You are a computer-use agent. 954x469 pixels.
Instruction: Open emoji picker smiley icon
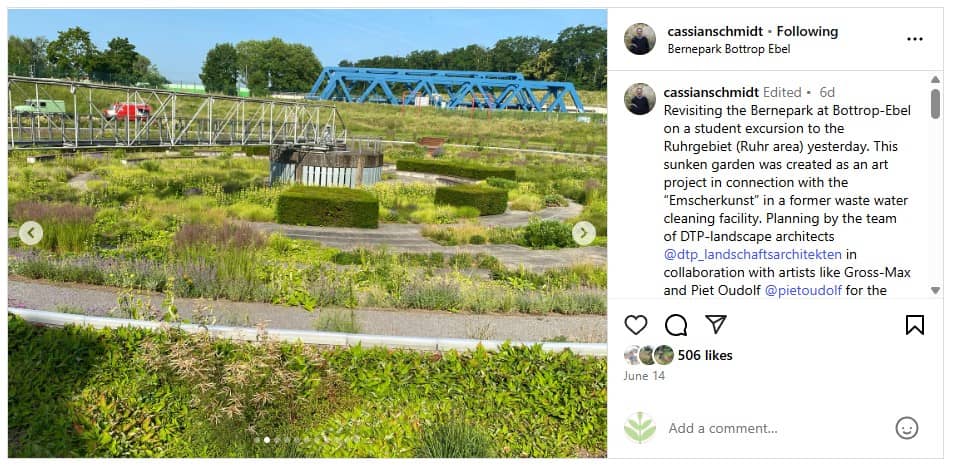907,428
